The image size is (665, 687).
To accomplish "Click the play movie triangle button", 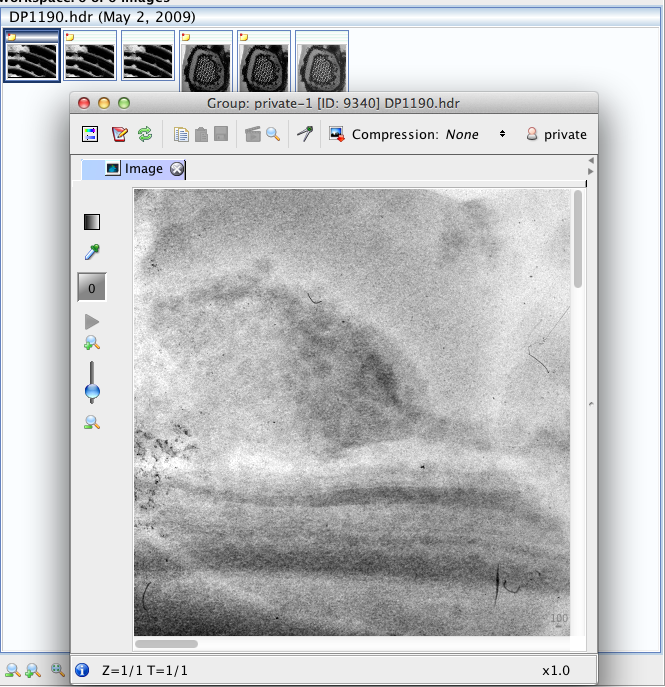I will [92, 322].
